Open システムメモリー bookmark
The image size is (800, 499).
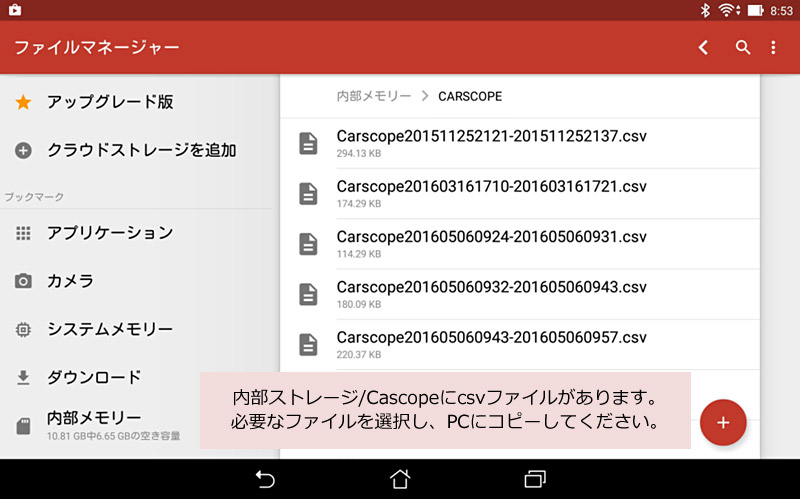pos(110,330)
